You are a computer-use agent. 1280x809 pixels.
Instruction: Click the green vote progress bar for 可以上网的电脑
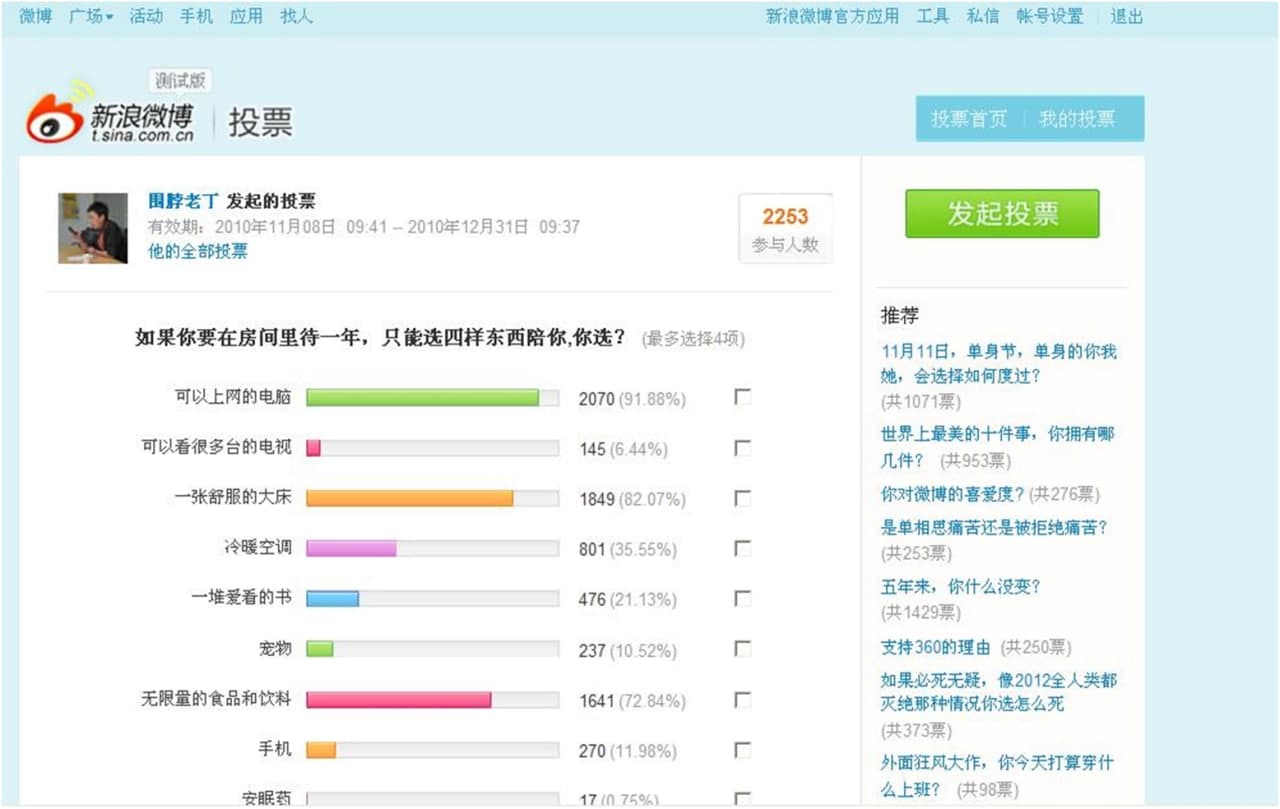point(424,397)
